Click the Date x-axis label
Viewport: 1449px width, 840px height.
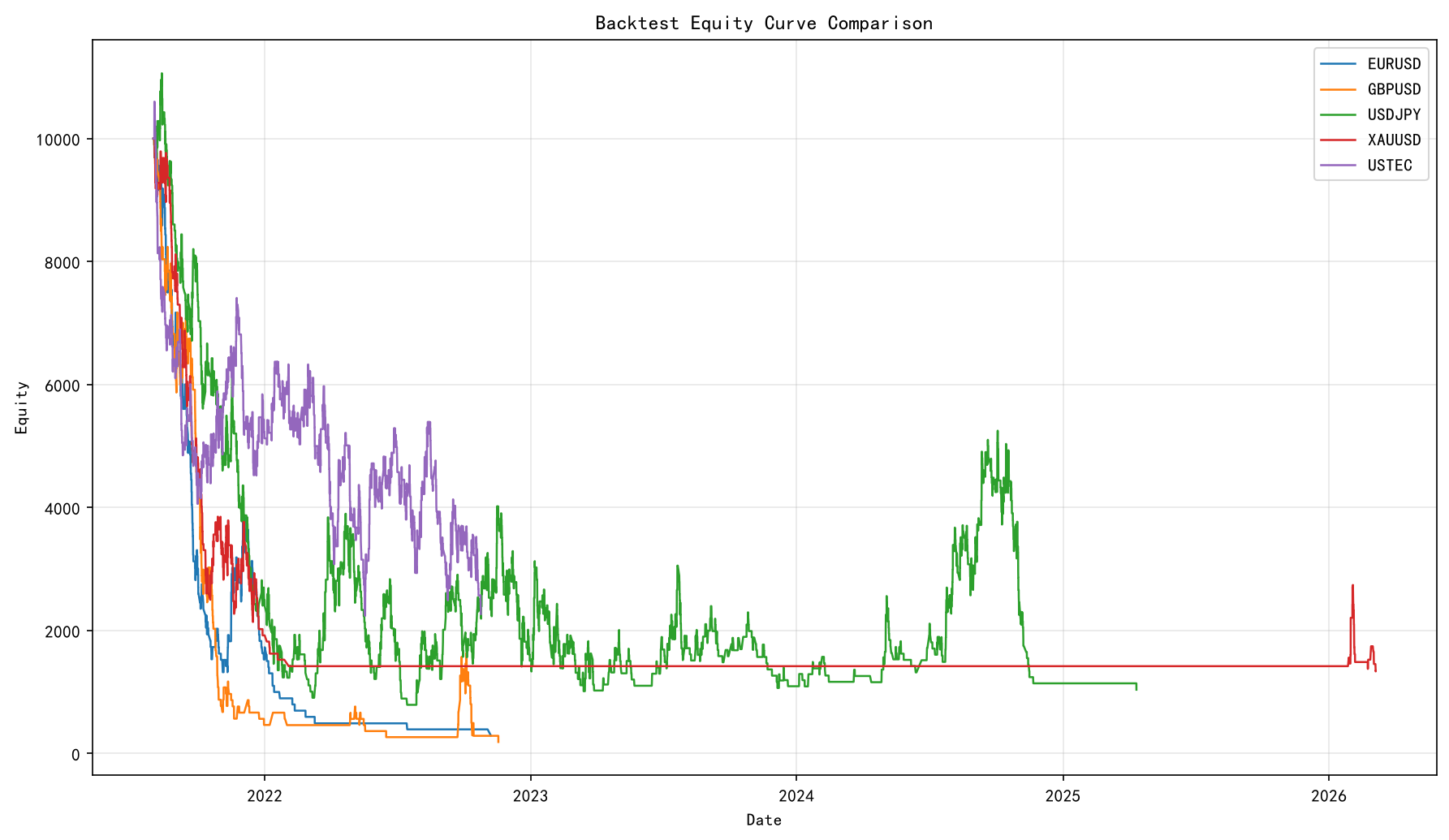[764, 821]
